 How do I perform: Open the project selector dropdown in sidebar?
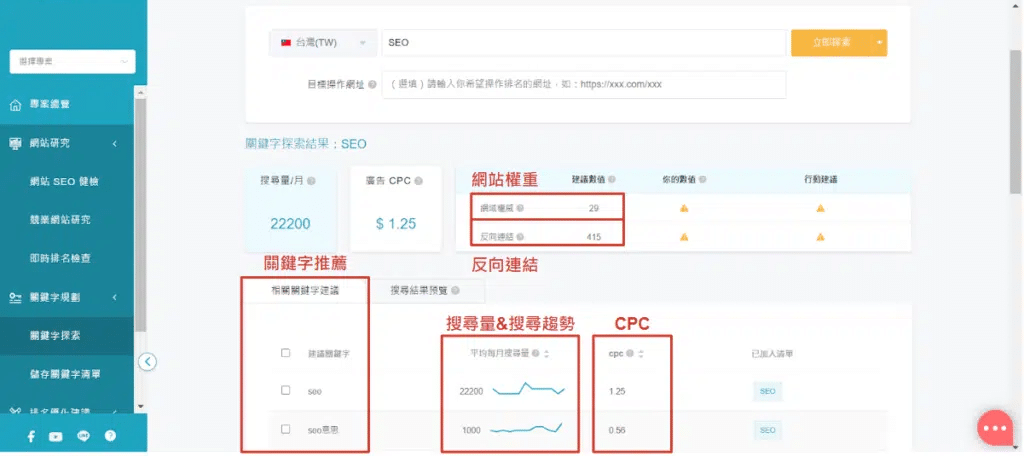(72, 62)
